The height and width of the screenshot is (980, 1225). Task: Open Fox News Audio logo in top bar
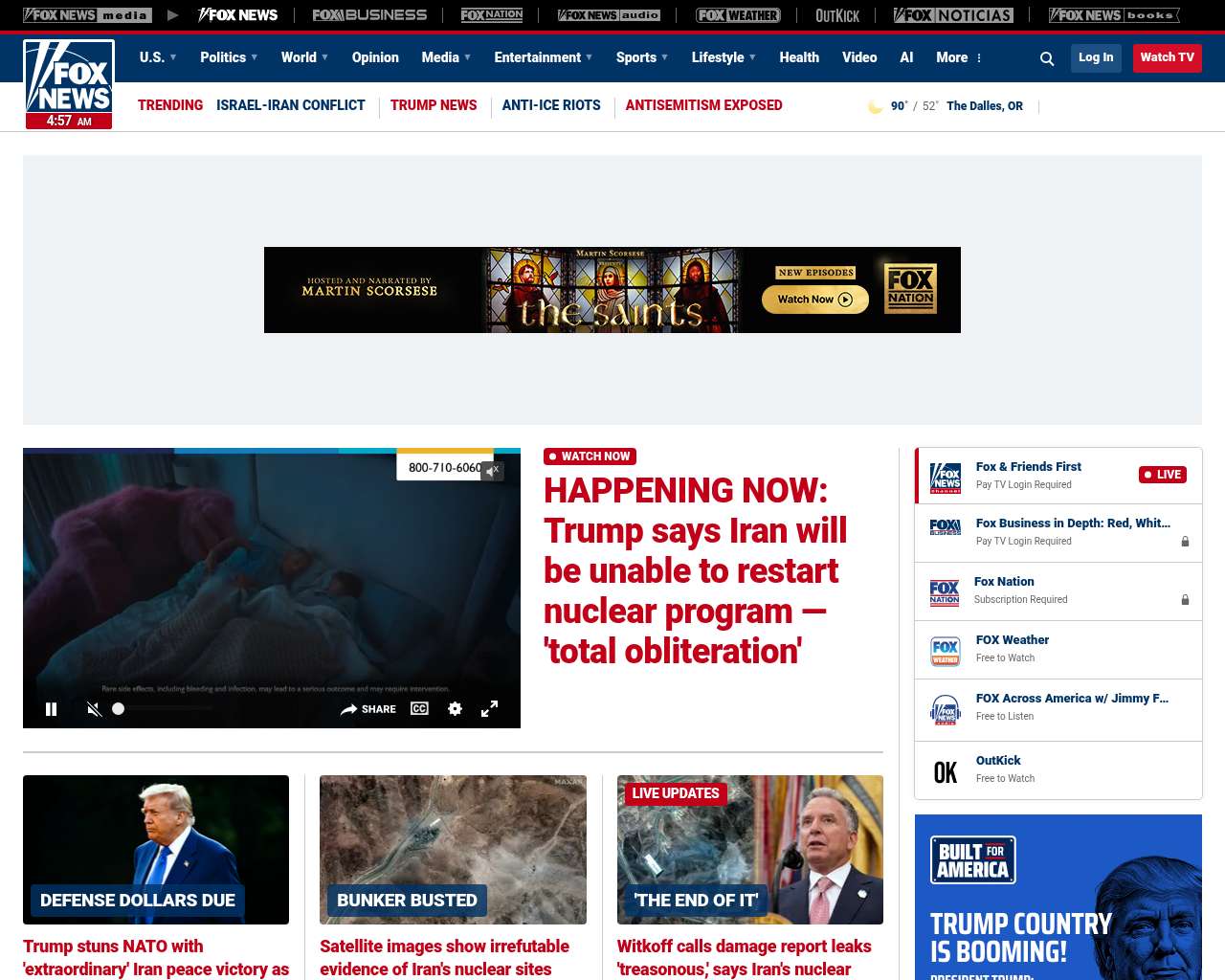[x=609, y=15]
